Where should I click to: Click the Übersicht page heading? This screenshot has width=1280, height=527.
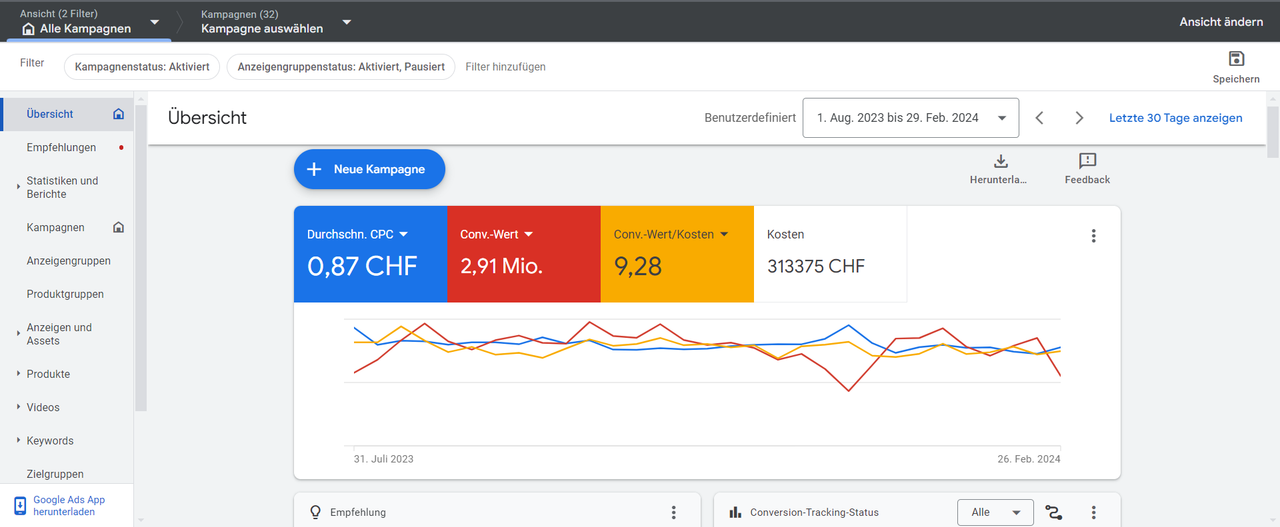(x=207, y=118)
